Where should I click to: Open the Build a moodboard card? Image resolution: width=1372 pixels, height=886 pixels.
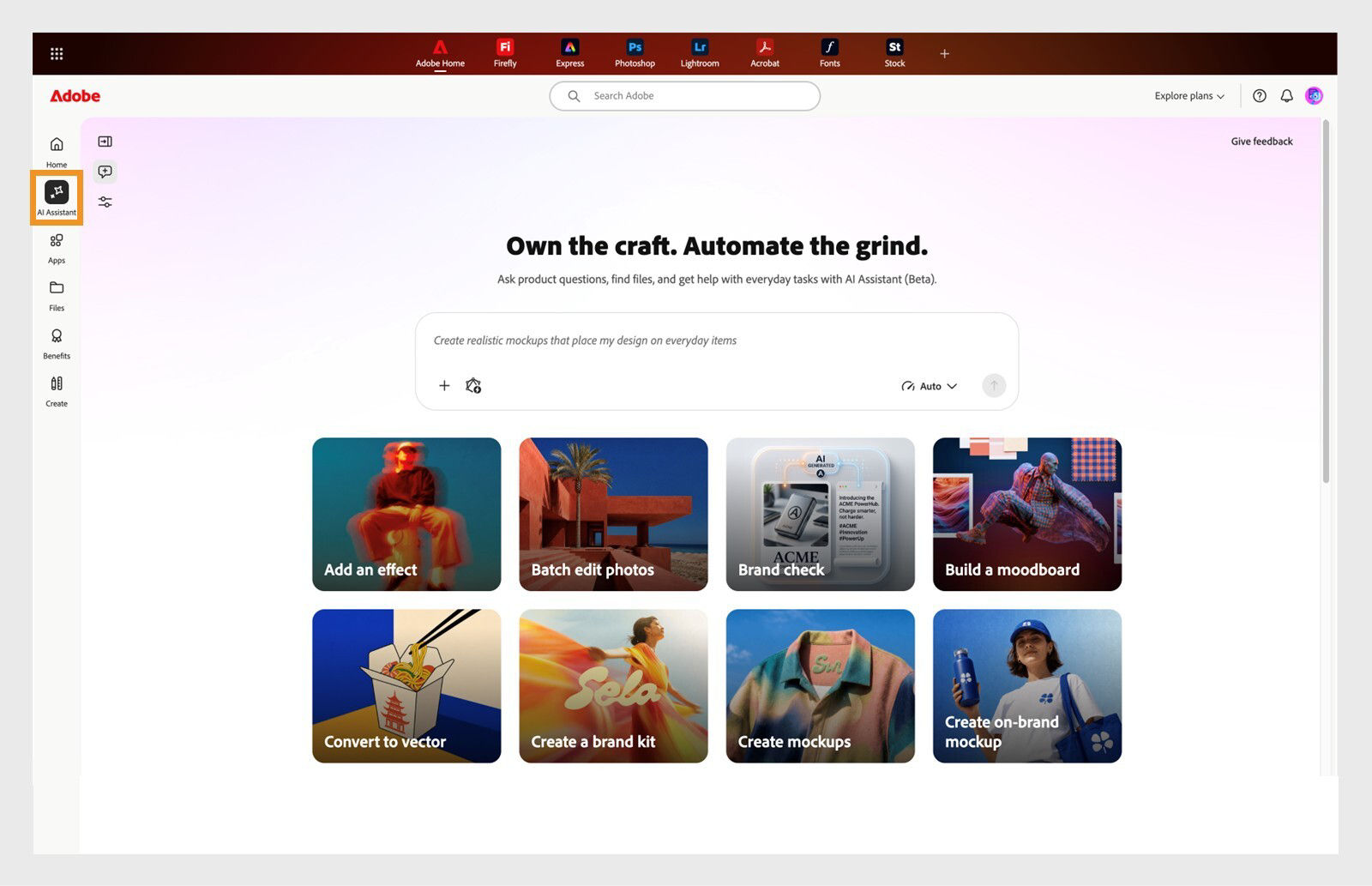pos(1027,515)
